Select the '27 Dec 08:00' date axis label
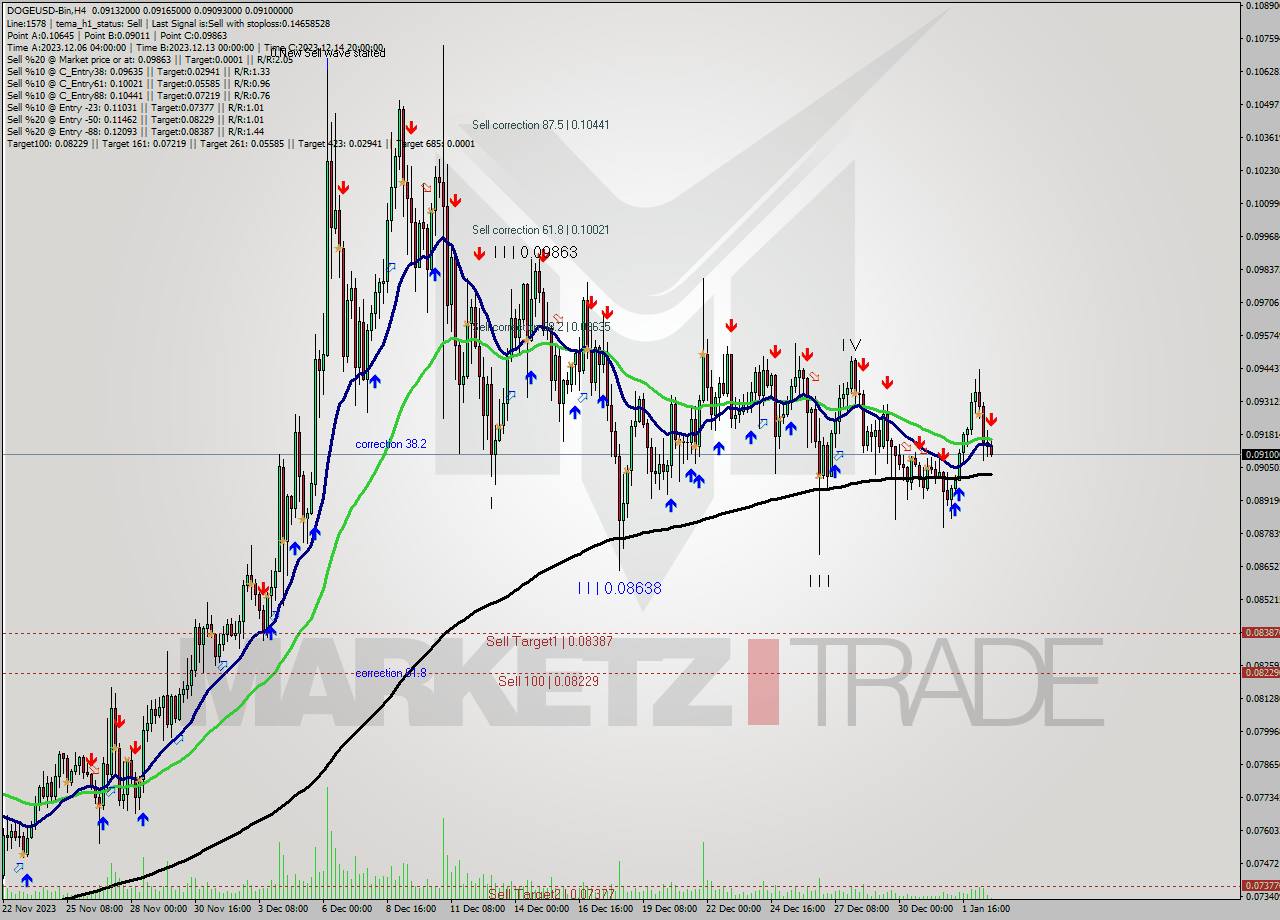1280x920 pixels. tap(862, 910)
